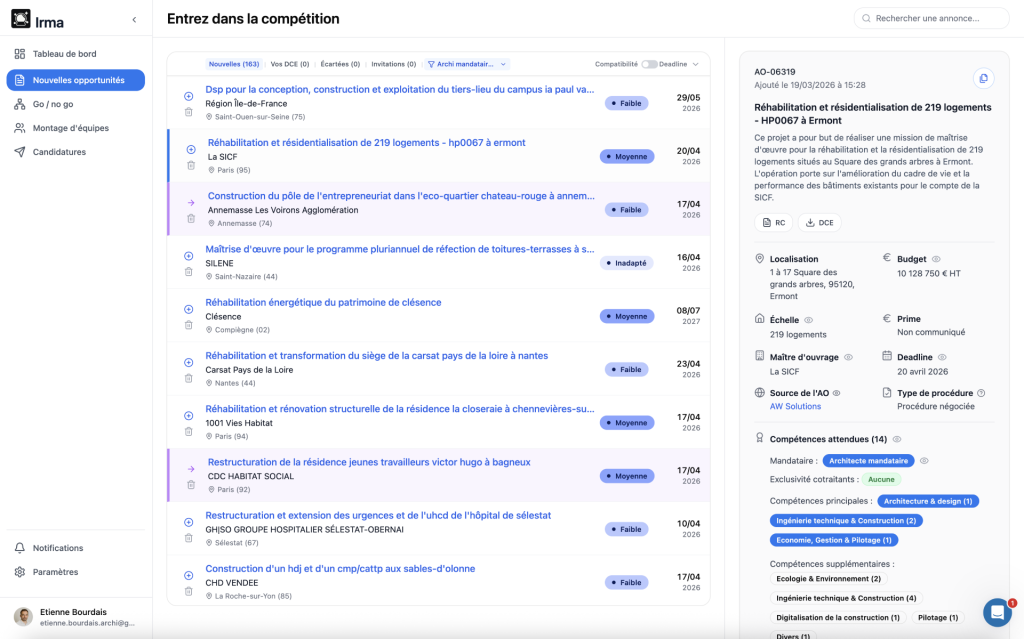Focus the Rechercher une annonce search field
The width and height of the screenshot is (1024, 639).
pyautogui.click(x=931, y=18)
